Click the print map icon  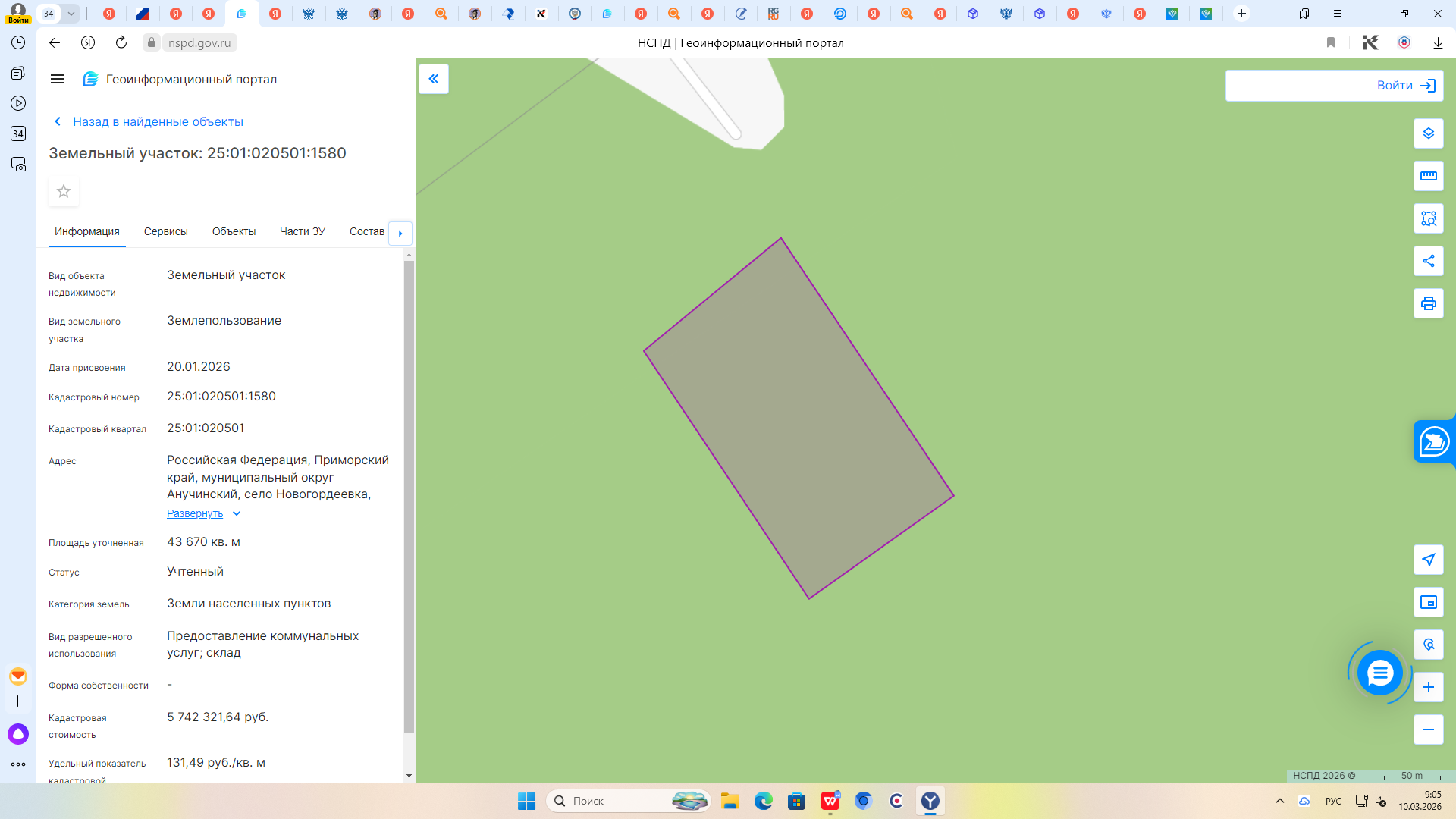[1428, 303]
